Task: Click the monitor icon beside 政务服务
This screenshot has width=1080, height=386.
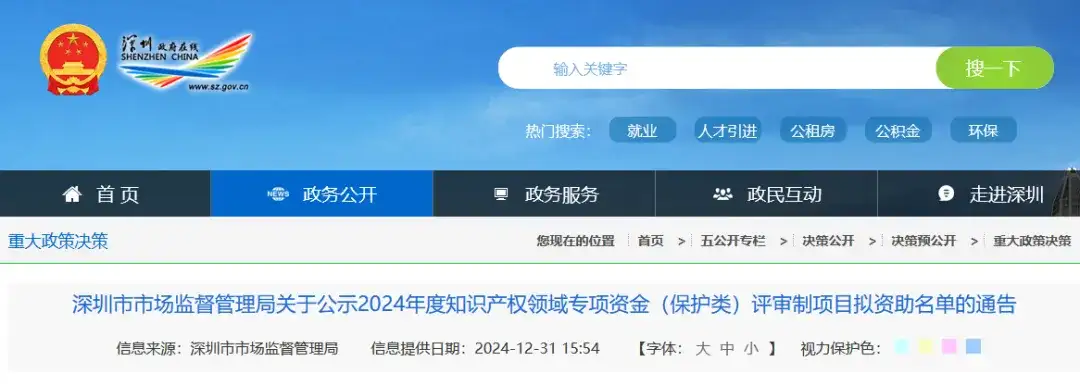Action: [501, 194]
